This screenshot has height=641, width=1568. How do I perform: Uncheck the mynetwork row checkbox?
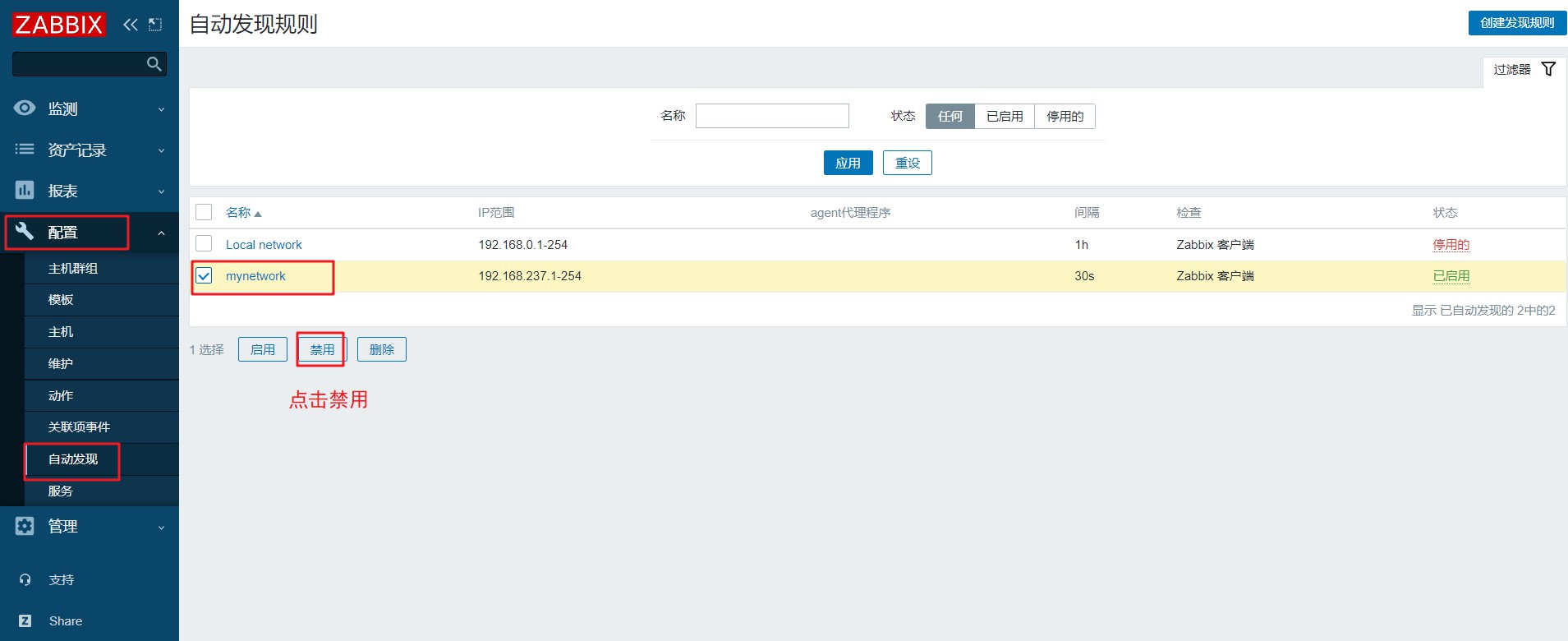coord(204,275)
